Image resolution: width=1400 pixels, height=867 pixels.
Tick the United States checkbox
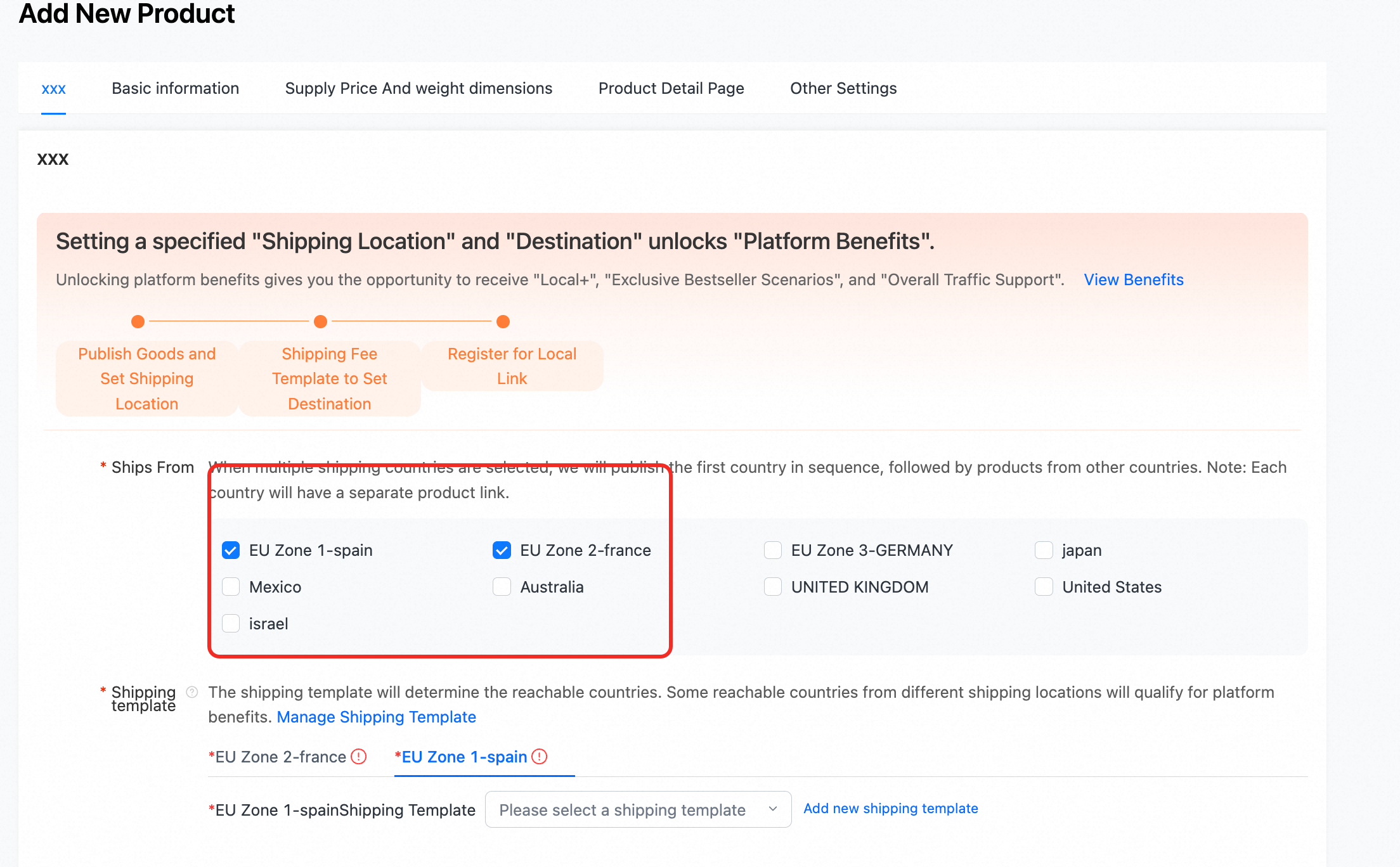[x=1044, y=587]
